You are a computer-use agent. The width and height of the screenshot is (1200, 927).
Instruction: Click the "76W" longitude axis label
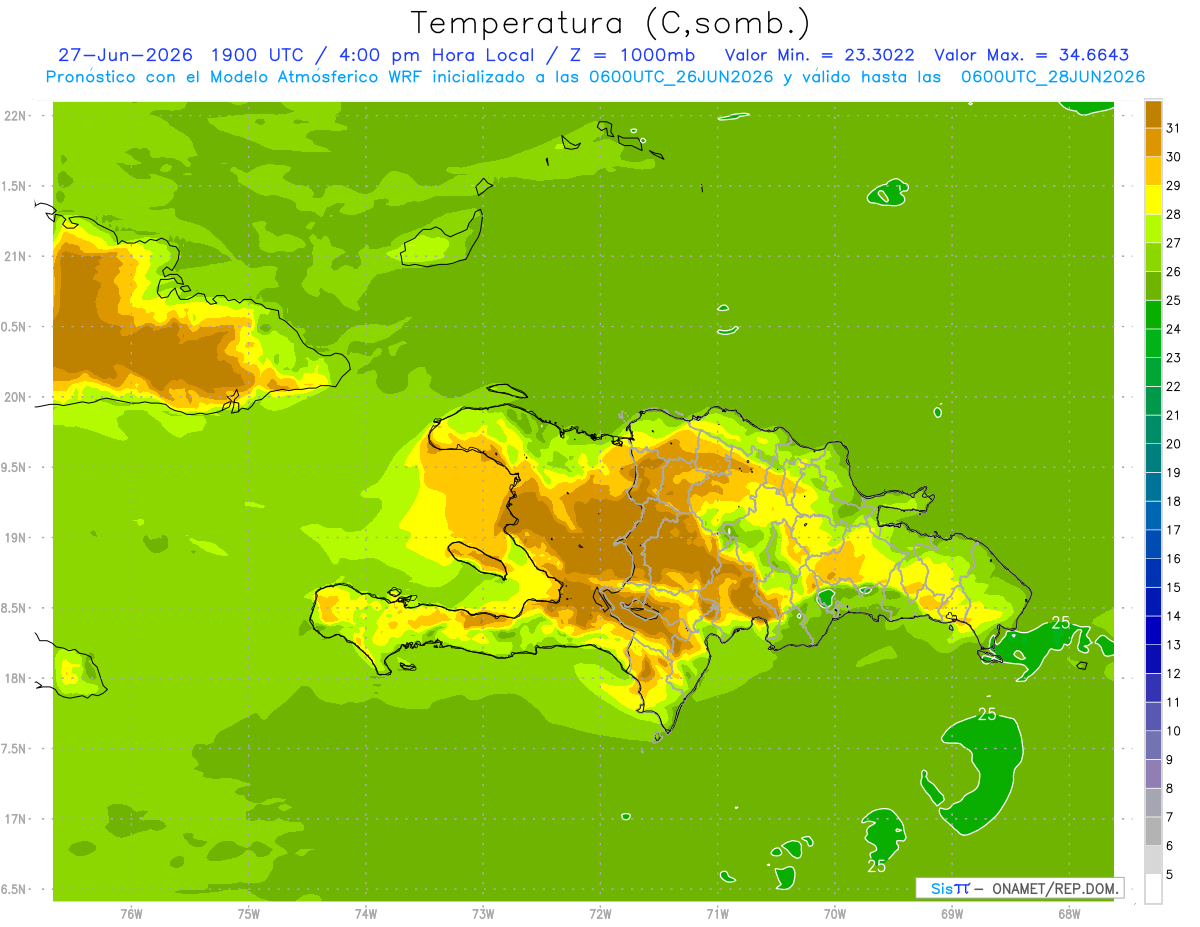[131, 914]
